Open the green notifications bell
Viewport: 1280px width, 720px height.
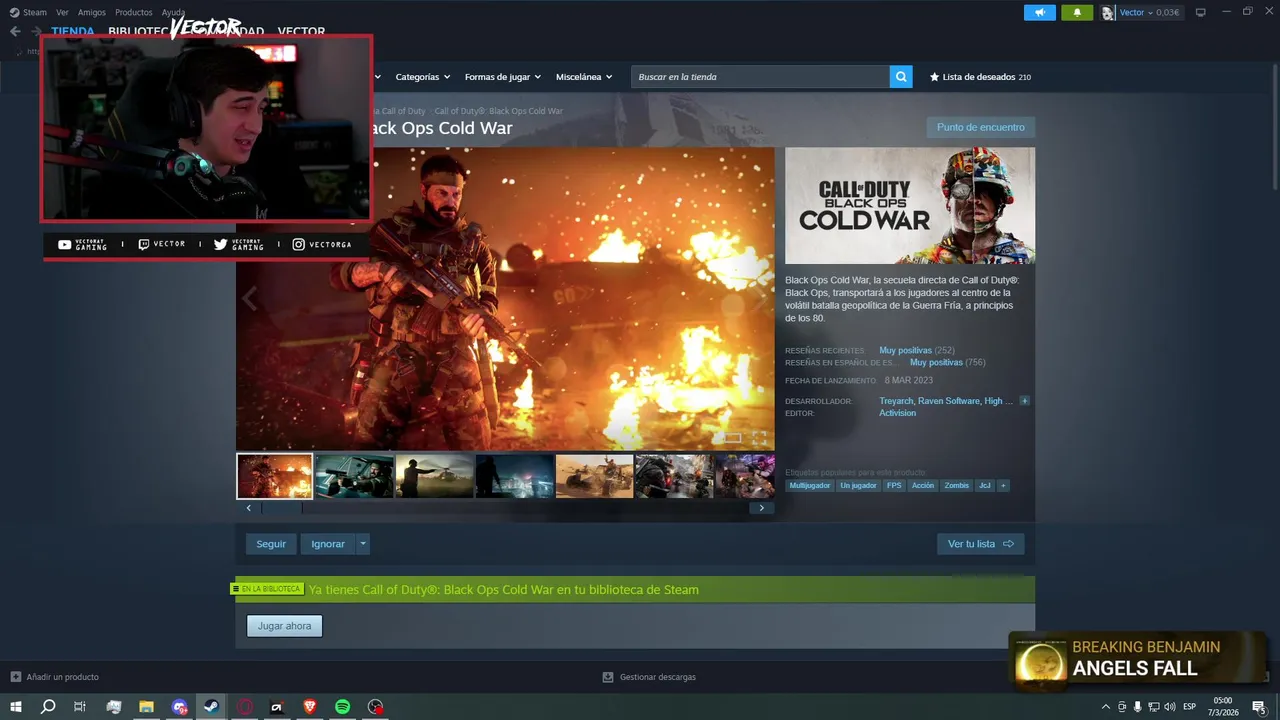[x=1077, y=12]
